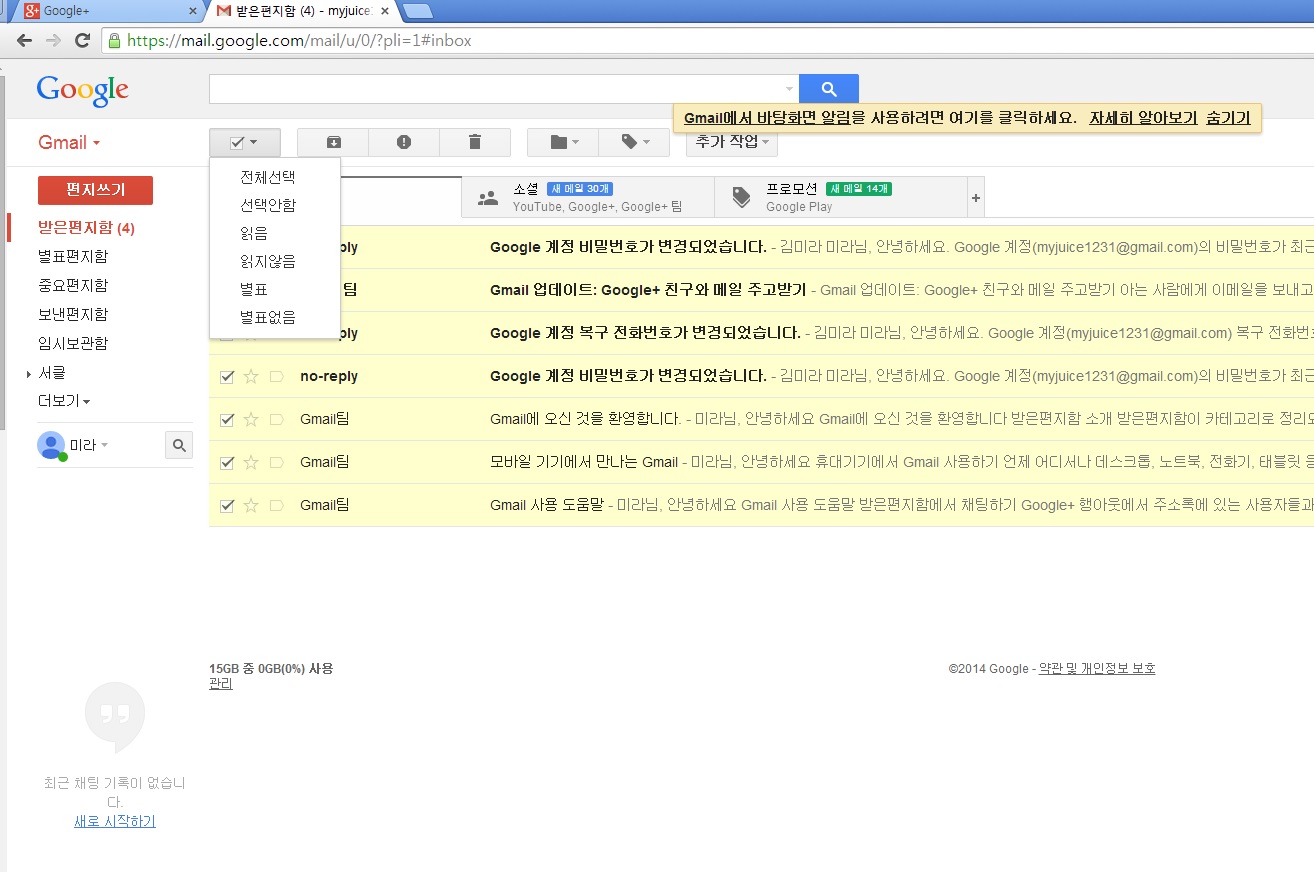Click the browser reload icon

click(83, 41)
